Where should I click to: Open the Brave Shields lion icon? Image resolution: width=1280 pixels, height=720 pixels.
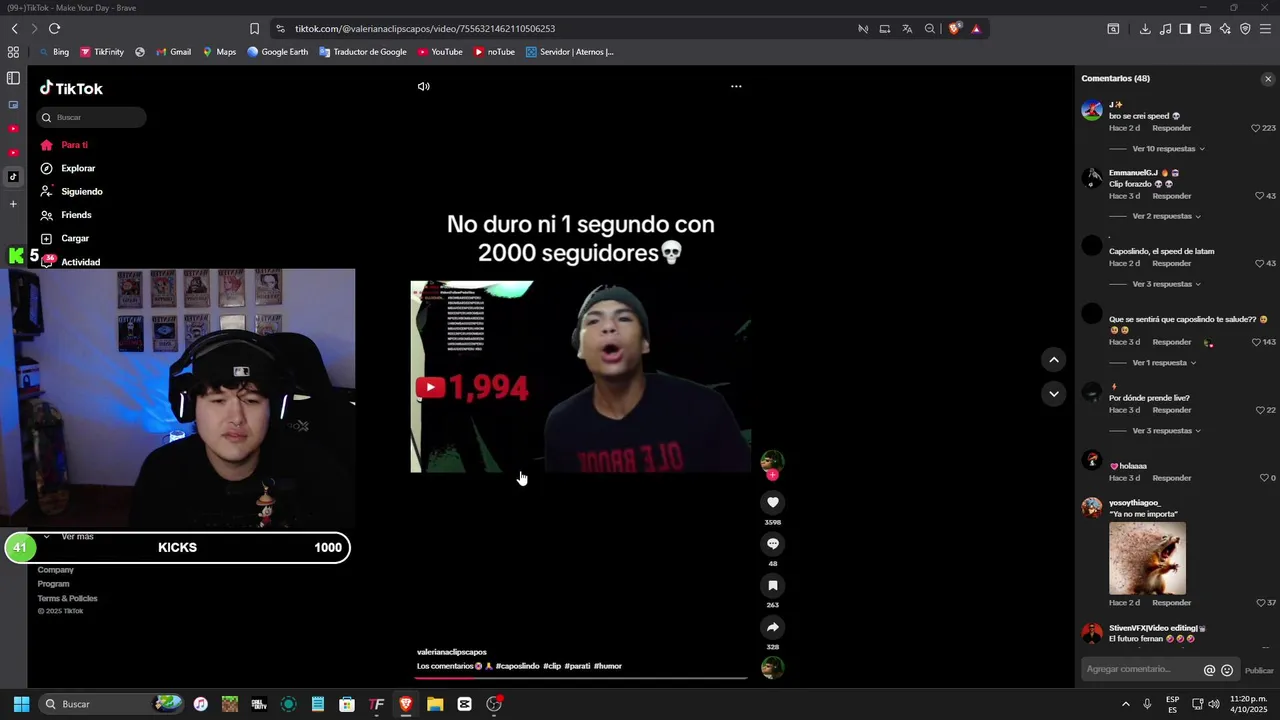pos(954,29)
